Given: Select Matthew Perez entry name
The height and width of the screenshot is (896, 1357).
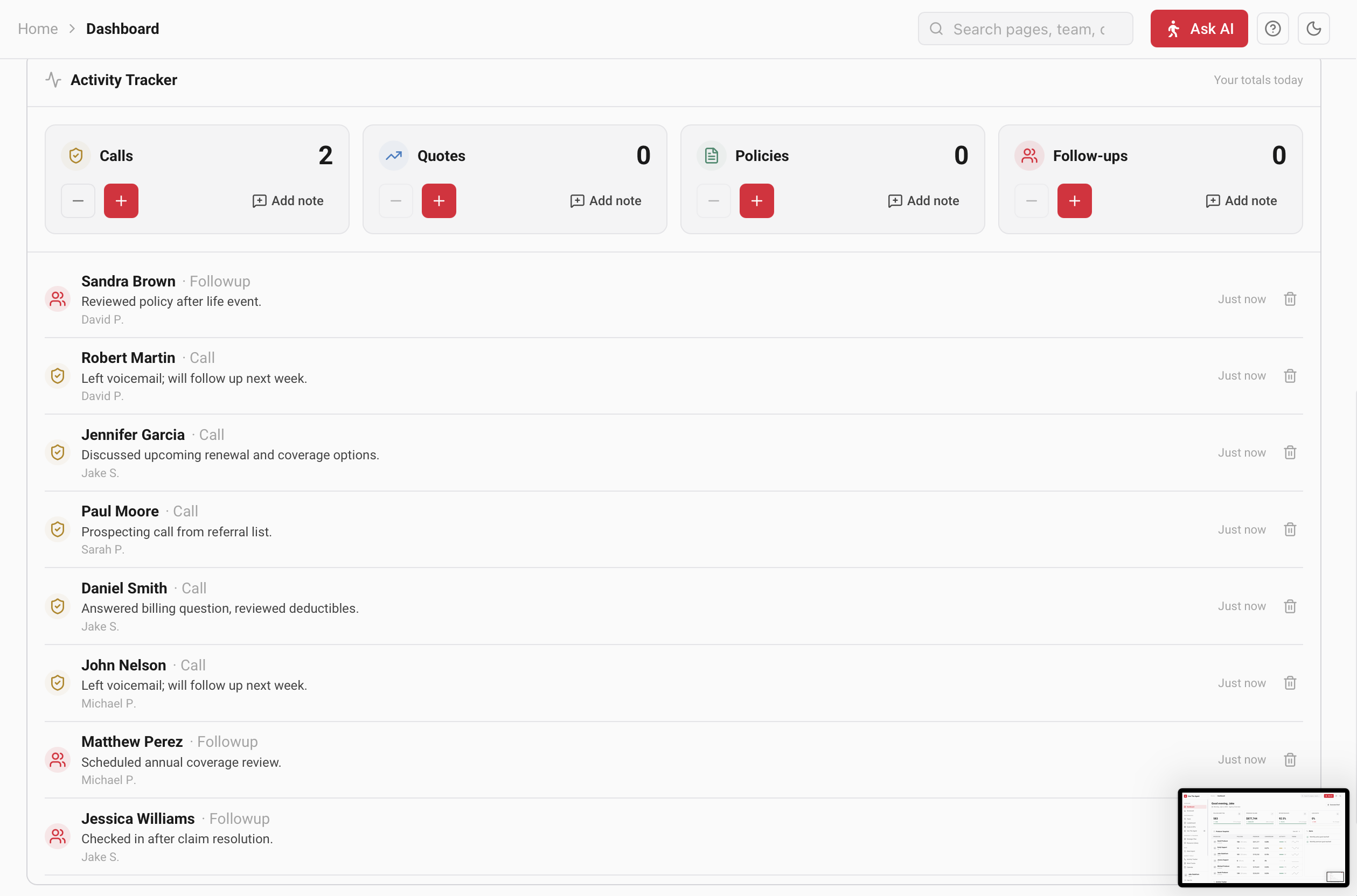Looking at the screenshot, I should [x=132, y=741].
